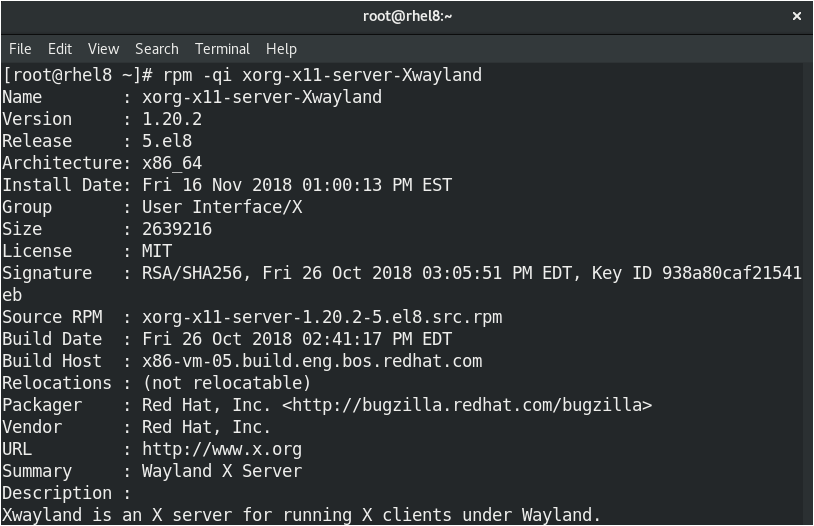Click the MIT license value
Screen dimensions: 814x526
pos(157,251)
